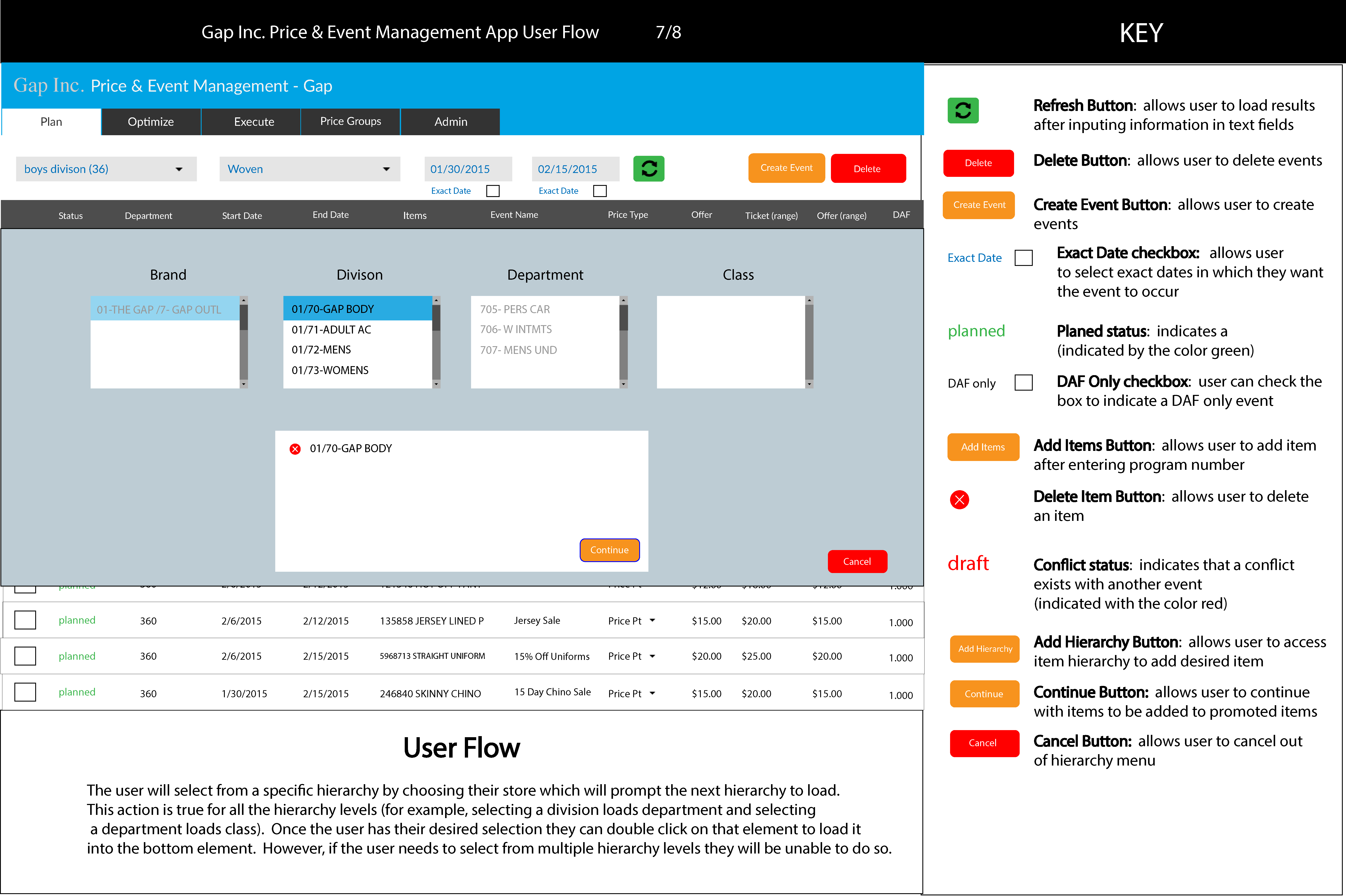The height and width of the screenshot is (896, 1346).
Task: Click the refresh icon in the KEY panel
Action: click(x=963, y=110)
